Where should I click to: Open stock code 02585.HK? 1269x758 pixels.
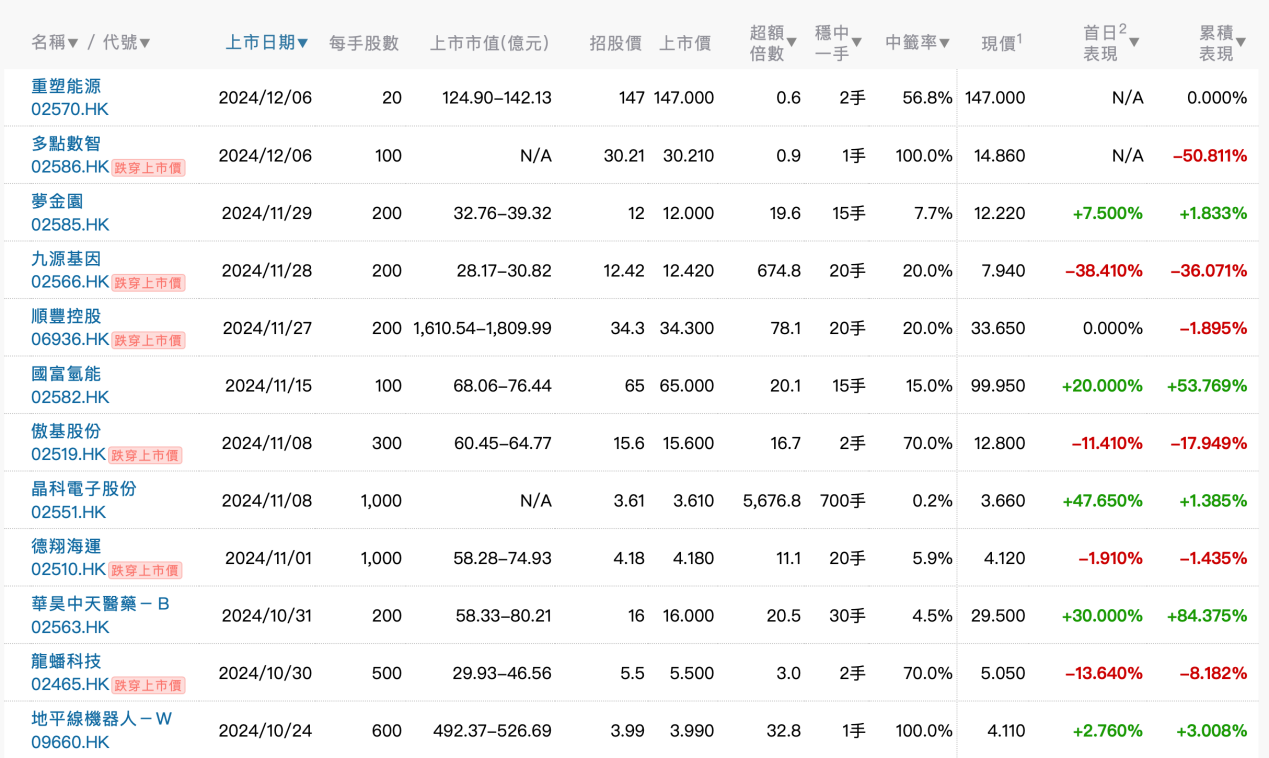[70, 224]
